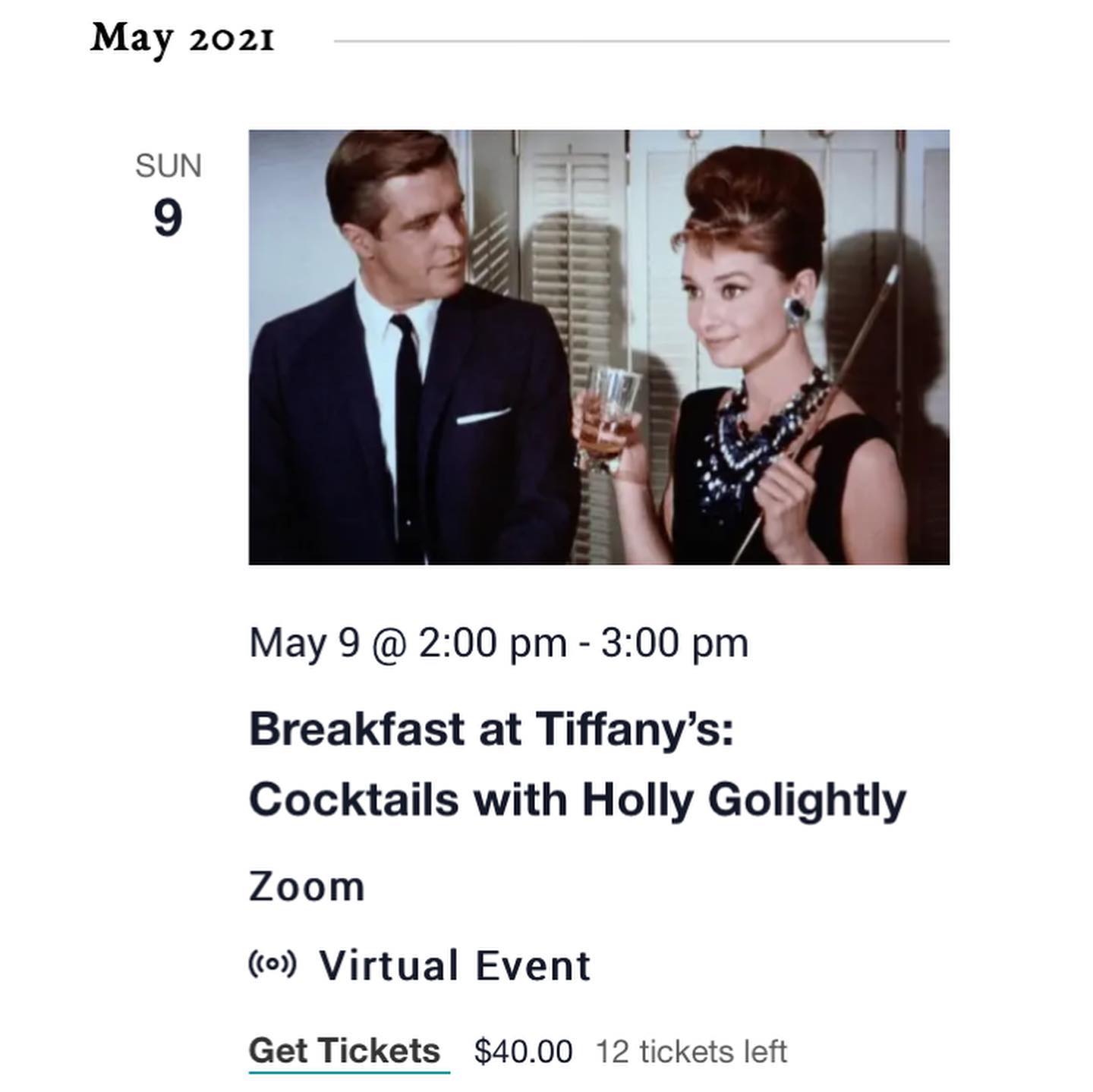Click Cocktails with Holly Golightly title line

(x=578, y=800)
